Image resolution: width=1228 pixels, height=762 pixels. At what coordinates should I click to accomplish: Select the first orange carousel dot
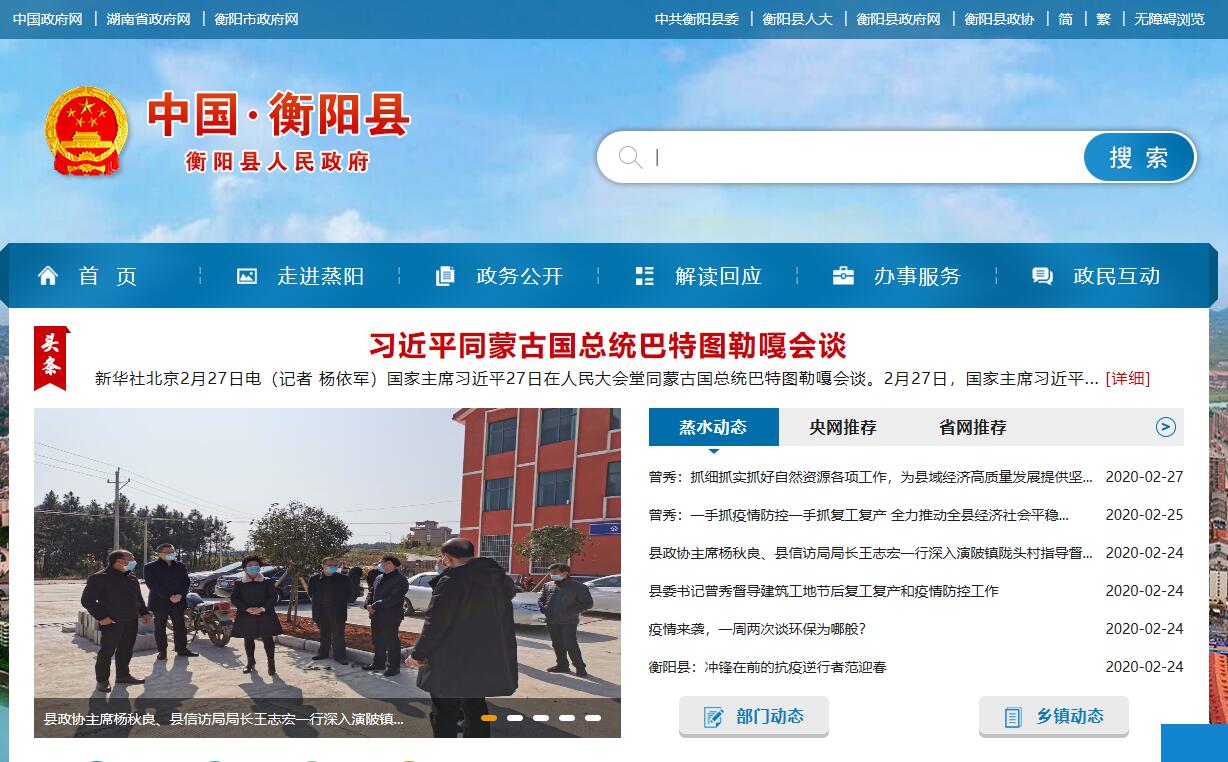(x=489, y=718)
